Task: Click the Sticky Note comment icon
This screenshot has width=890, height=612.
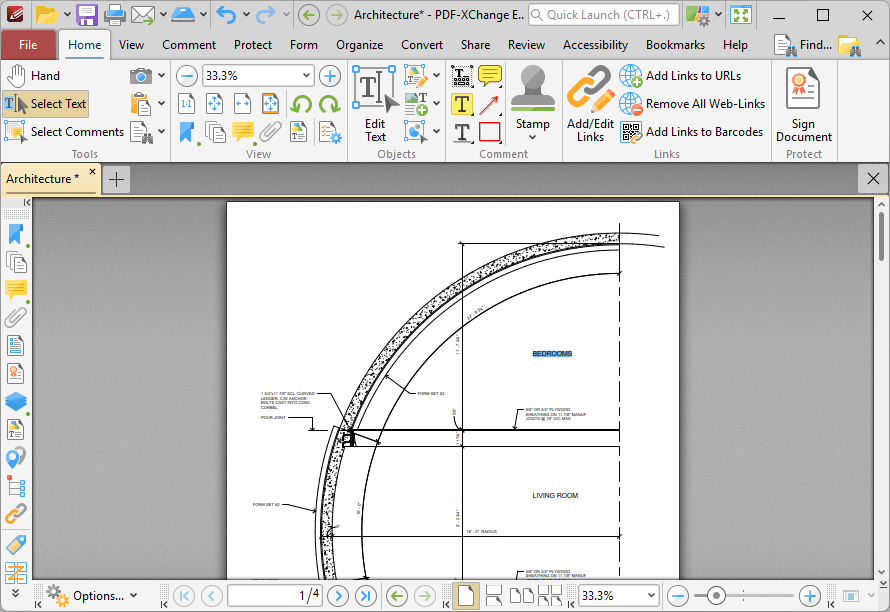Action: (489, 76)
